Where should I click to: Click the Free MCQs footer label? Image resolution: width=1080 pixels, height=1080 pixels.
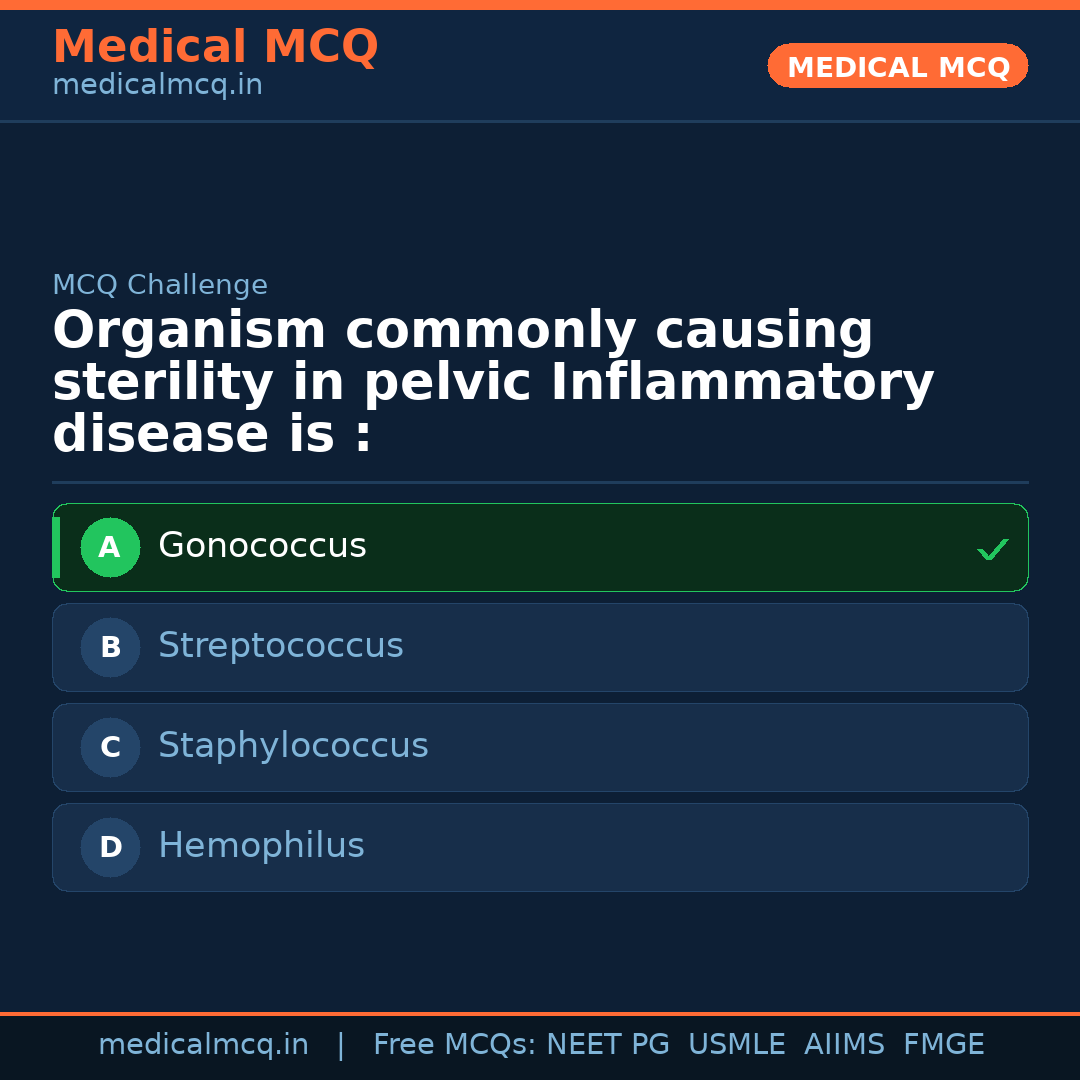(x=454, y=1045)
